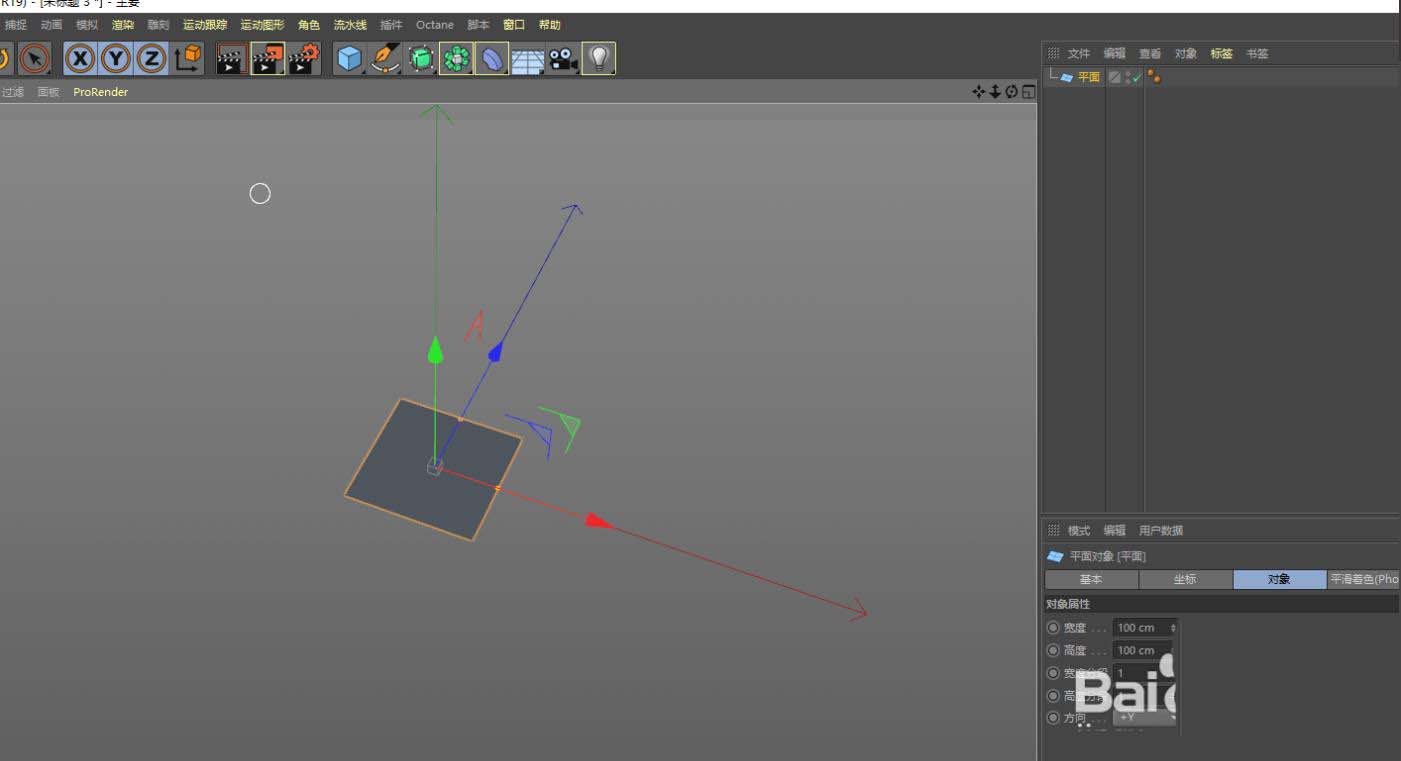The height and width of the screenshot is (761, 1401).
Task: Click the coordinate system icon
Action: (x=188, y=59)
